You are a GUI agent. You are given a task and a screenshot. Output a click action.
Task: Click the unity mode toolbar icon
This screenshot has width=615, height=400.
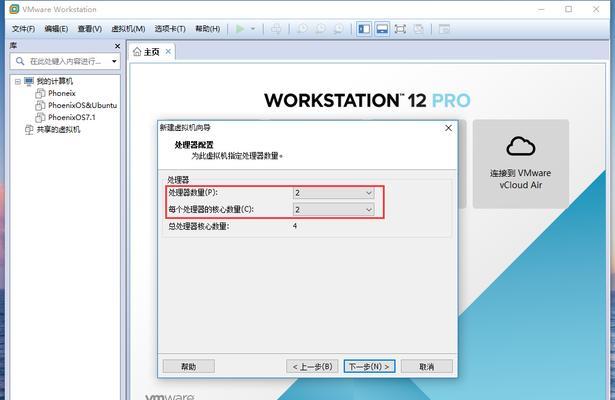pos(419,29)
